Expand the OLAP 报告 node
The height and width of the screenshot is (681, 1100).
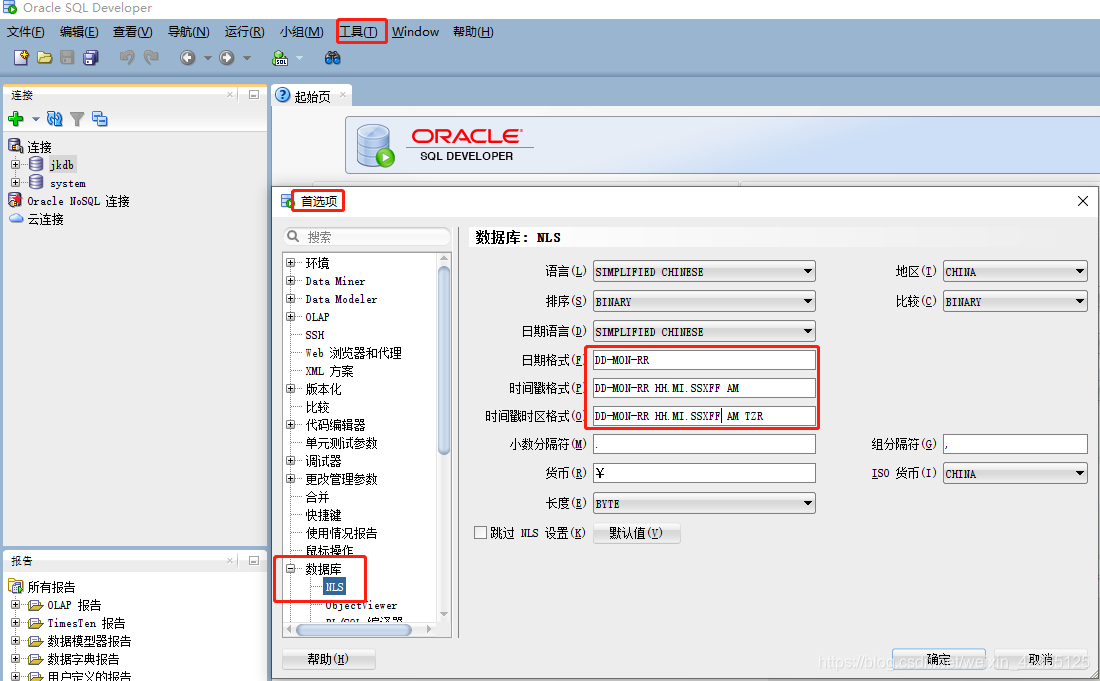pos(15,605)
